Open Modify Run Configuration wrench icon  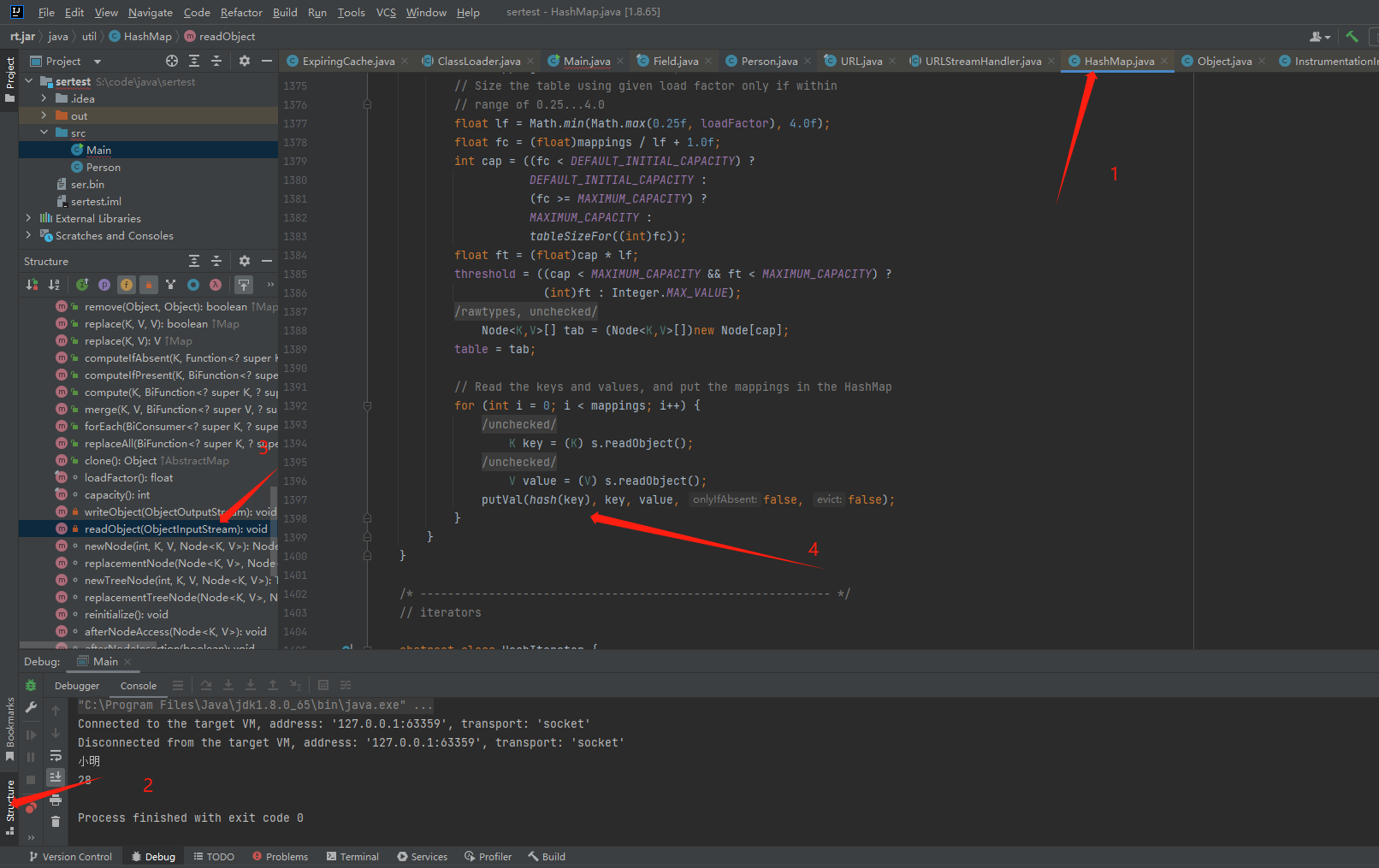pos(31,707)
